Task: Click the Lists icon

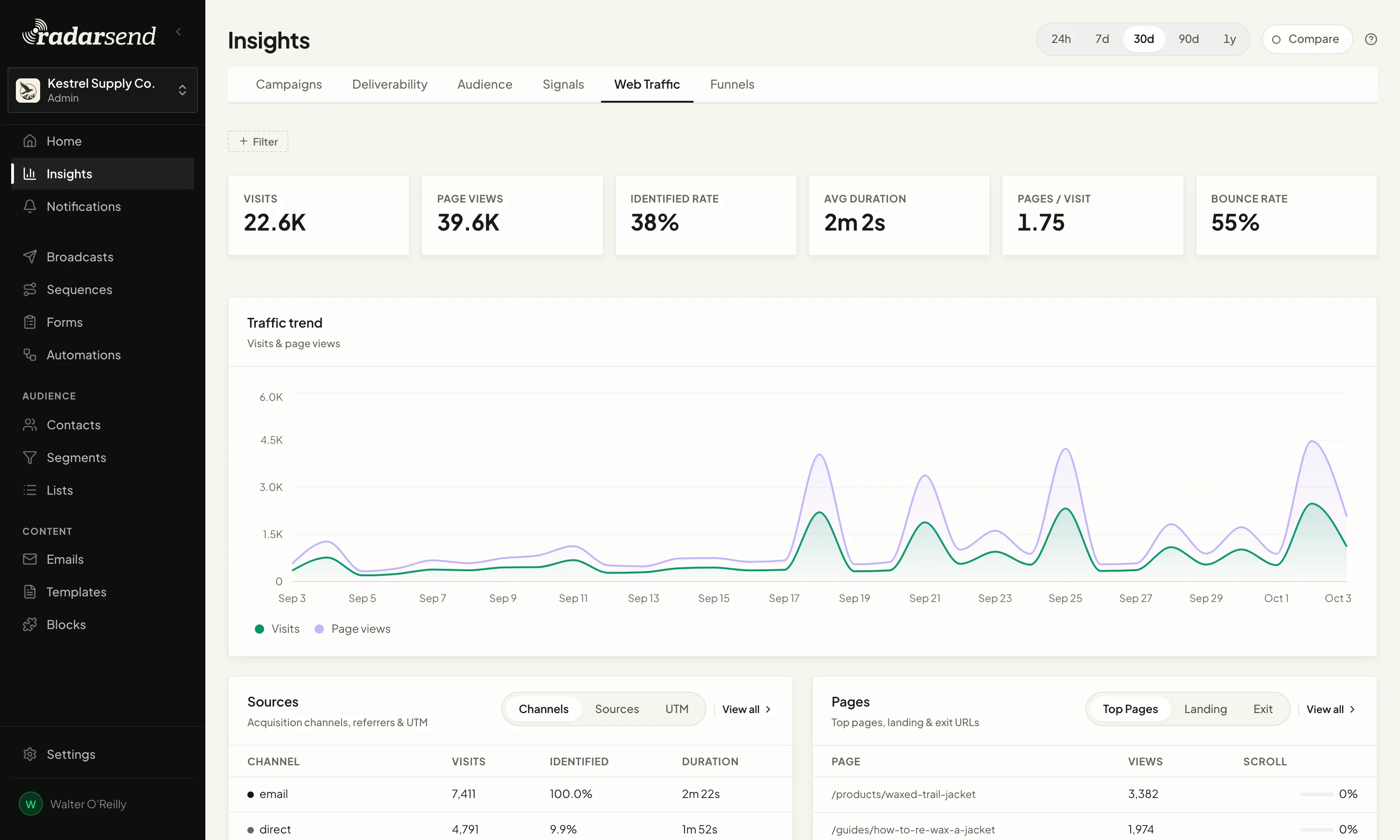Action: 30,490
